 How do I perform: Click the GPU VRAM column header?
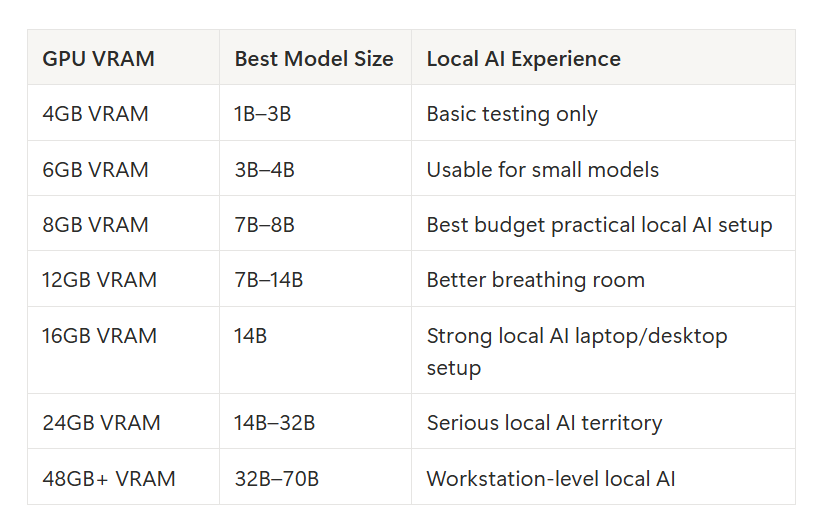[98, 59]
